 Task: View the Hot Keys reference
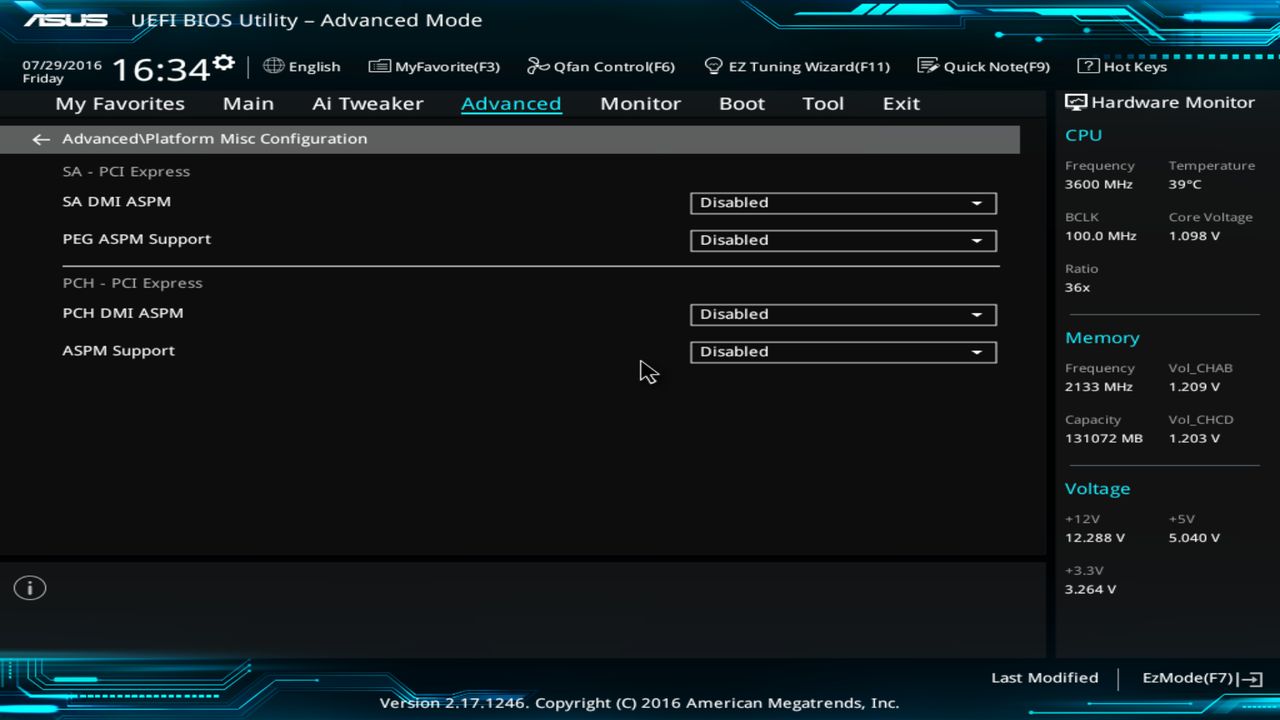pos(1126,66)
